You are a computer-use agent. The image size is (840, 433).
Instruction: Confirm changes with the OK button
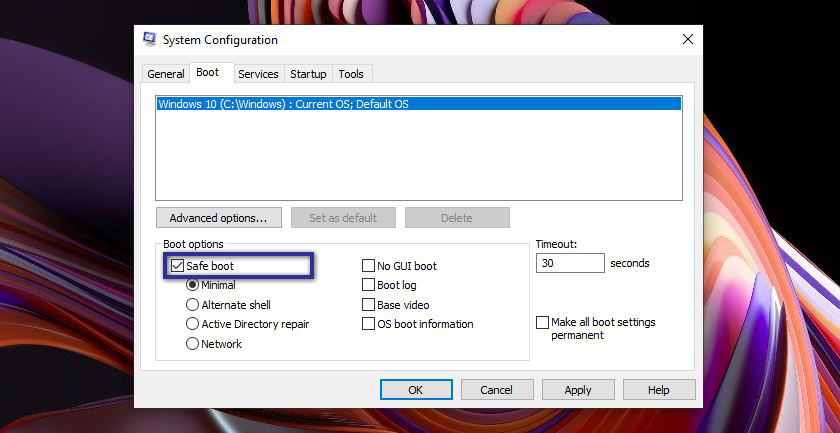416,390
